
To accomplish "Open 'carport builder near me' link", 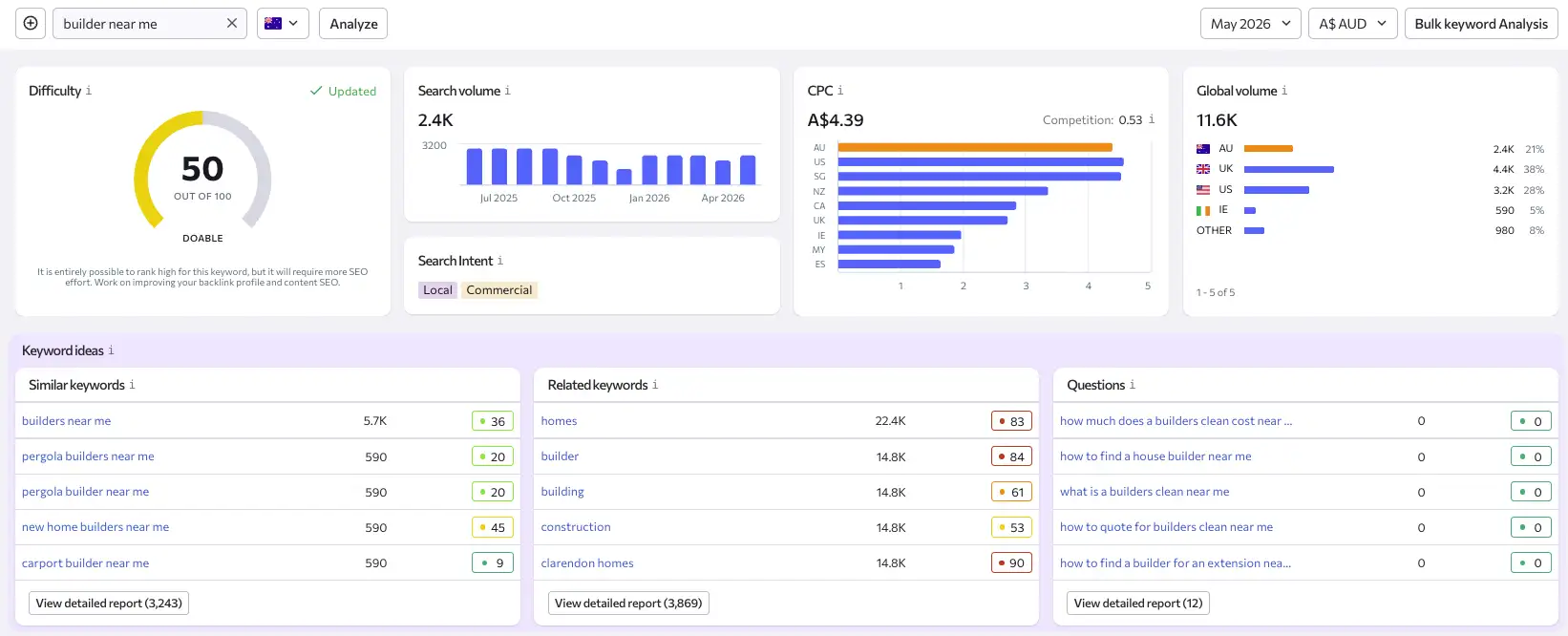I will (85, 563).
